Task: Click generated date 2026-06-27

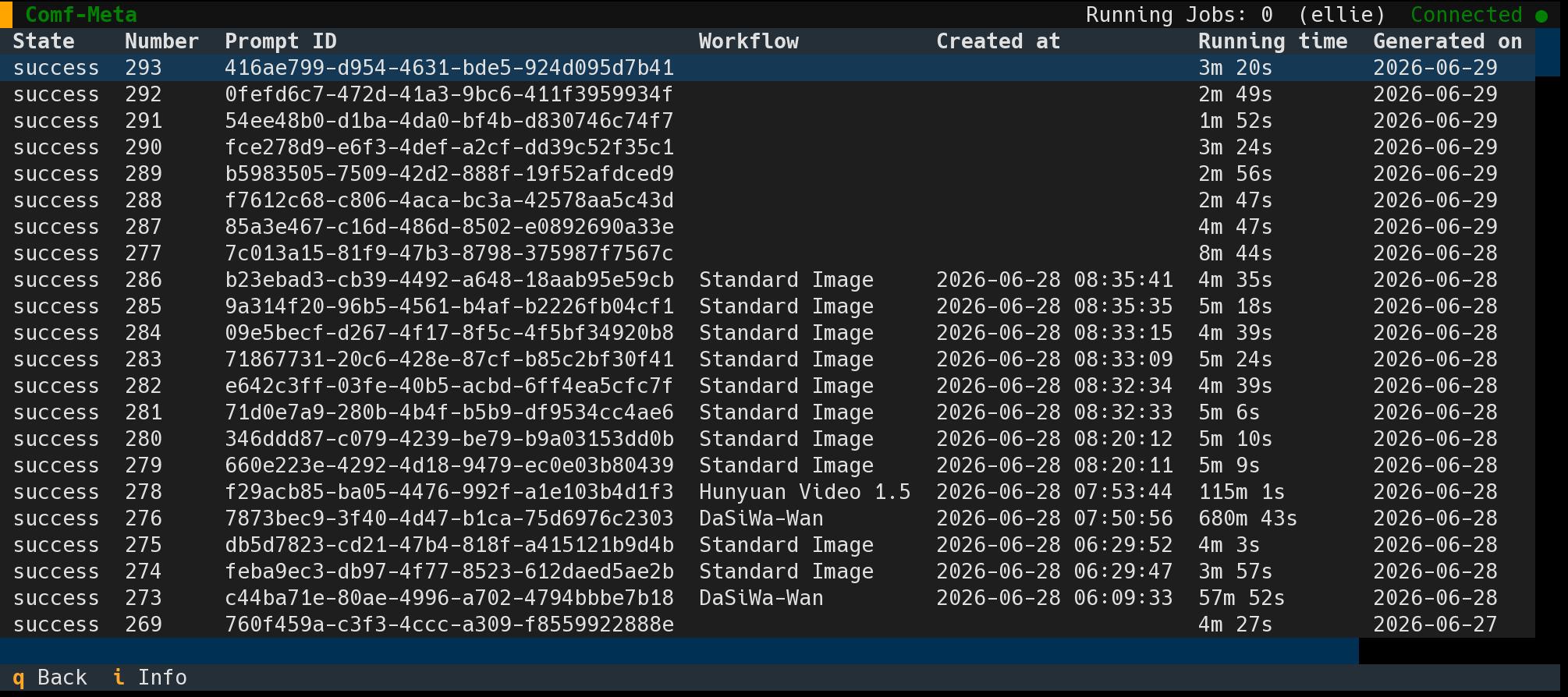Action: pyautogui.click(x=1435, y=624)
